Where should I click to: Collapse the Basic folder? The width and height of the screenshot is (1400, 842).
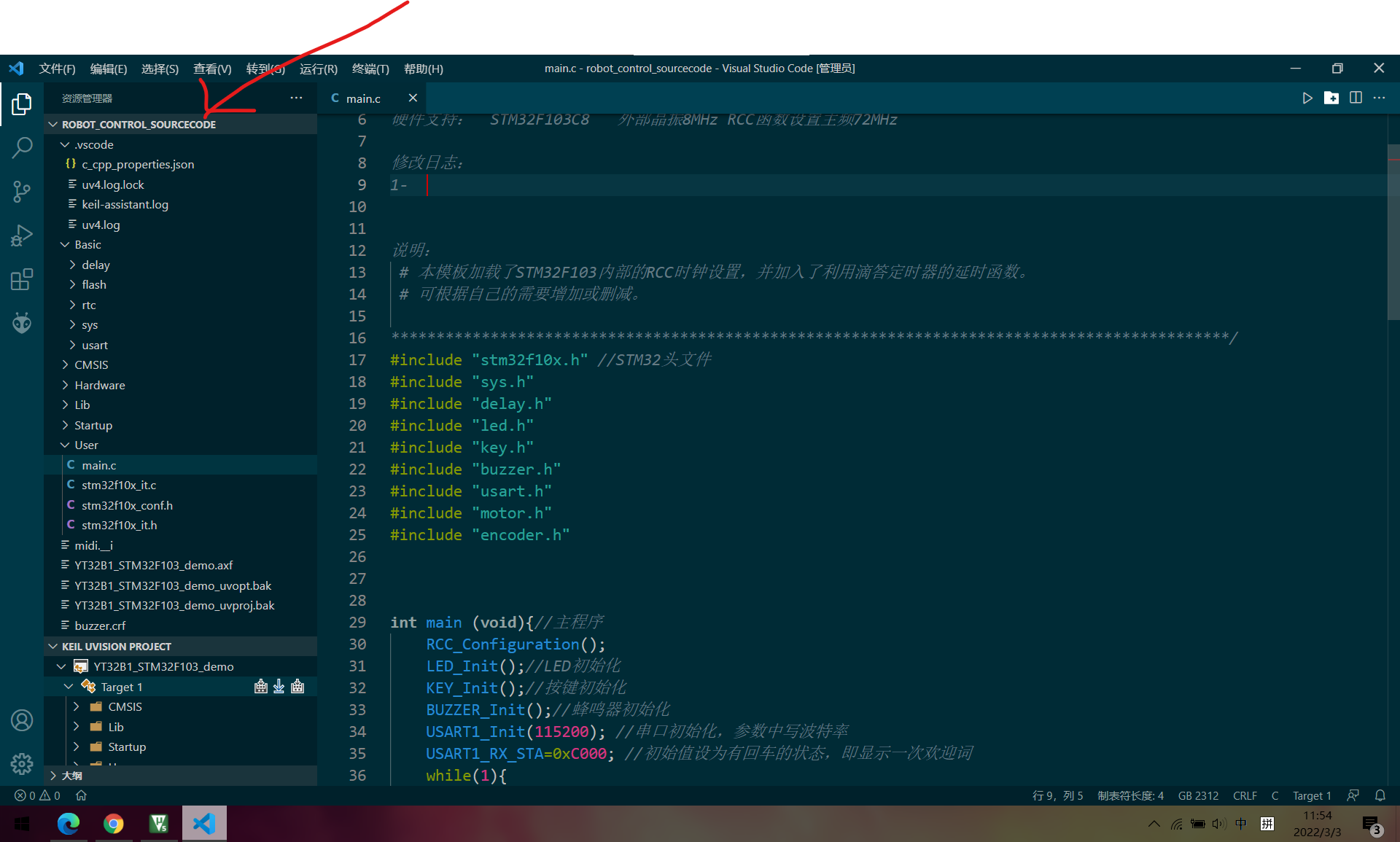point(87,245)
